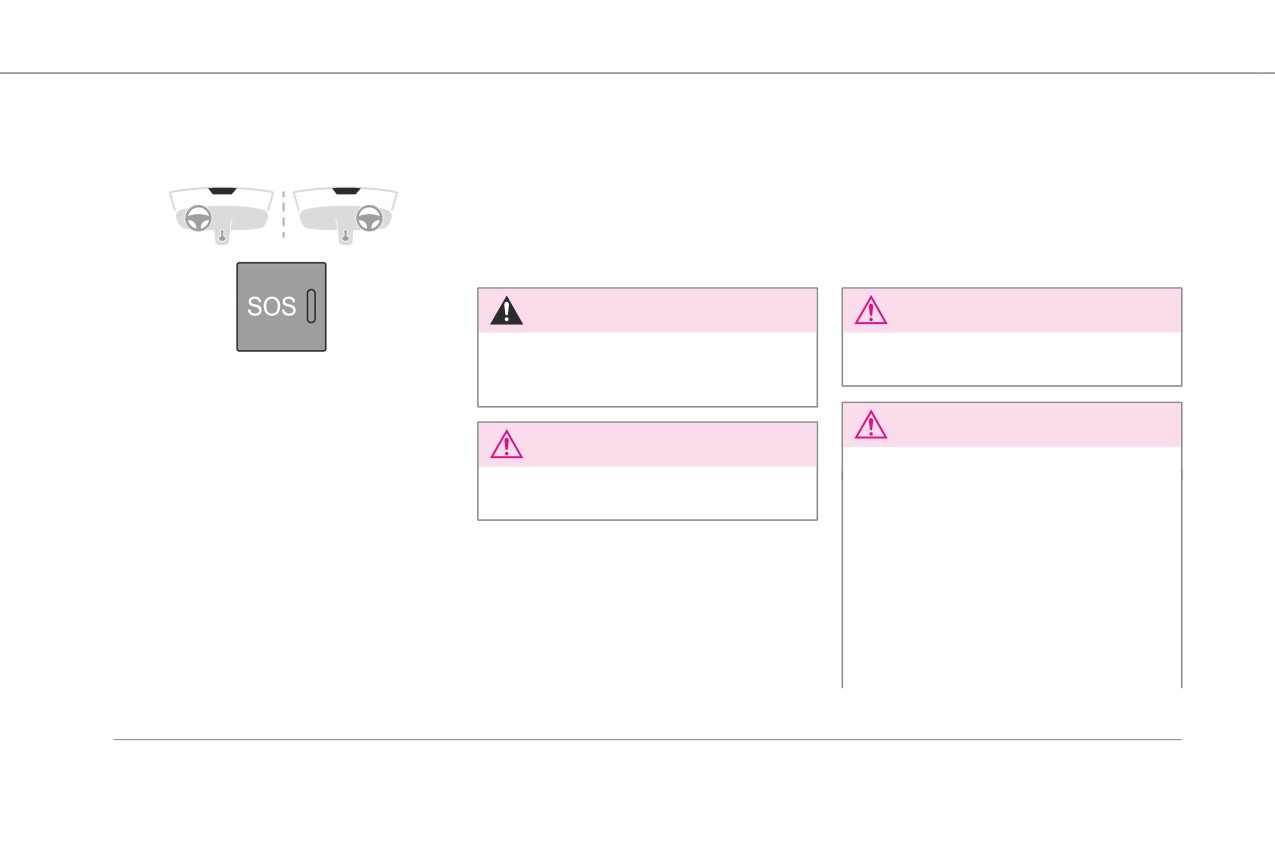Click pink caution triangle below the black-warning box
This screenshot has width=1275, height=860.
tap(507, 445)
